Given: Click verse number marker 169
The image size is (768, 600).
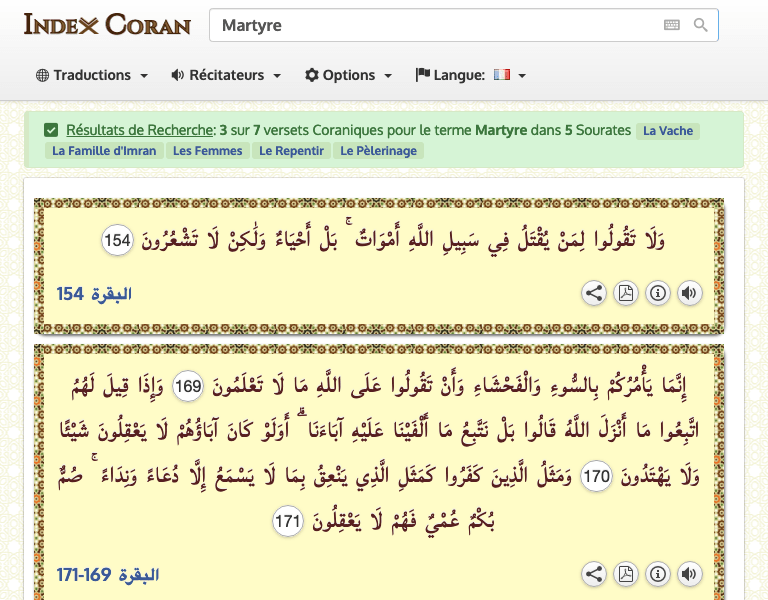Looking at the screenshot, I should 188,386.
